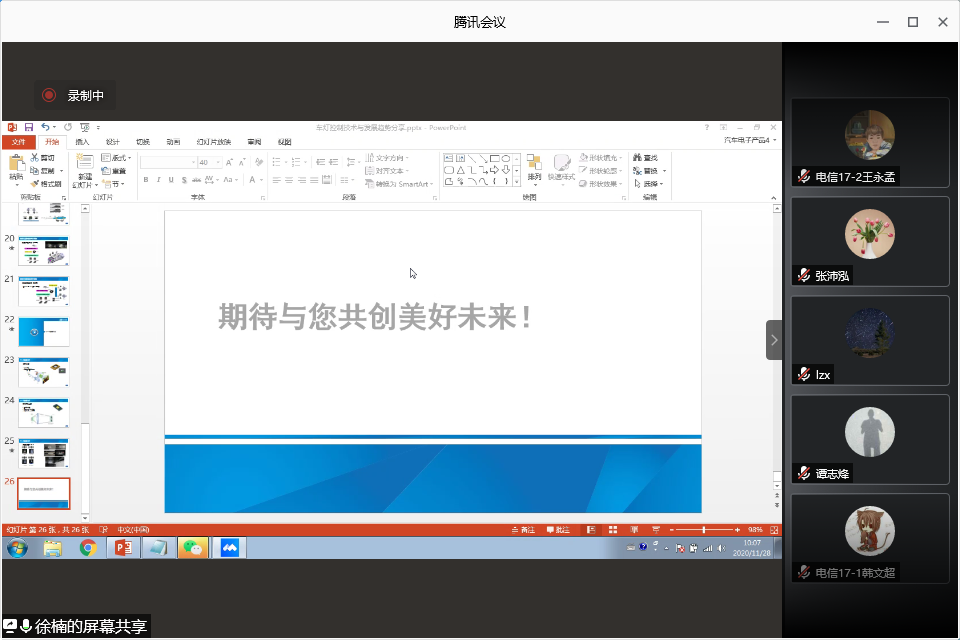Click the Find button in editing group
The width and height of the screenshot is (960, 640).
pyautogui.click(x=650, y=158)
